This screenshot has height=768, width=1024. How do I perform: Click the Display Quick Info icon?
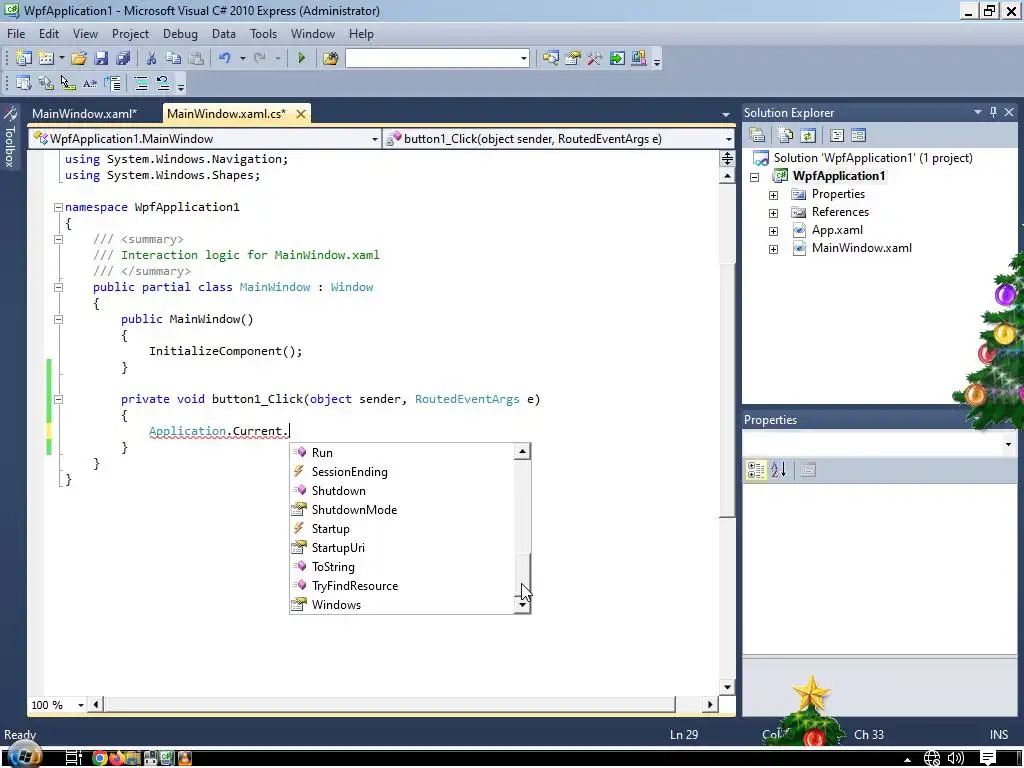coord(68,83)
